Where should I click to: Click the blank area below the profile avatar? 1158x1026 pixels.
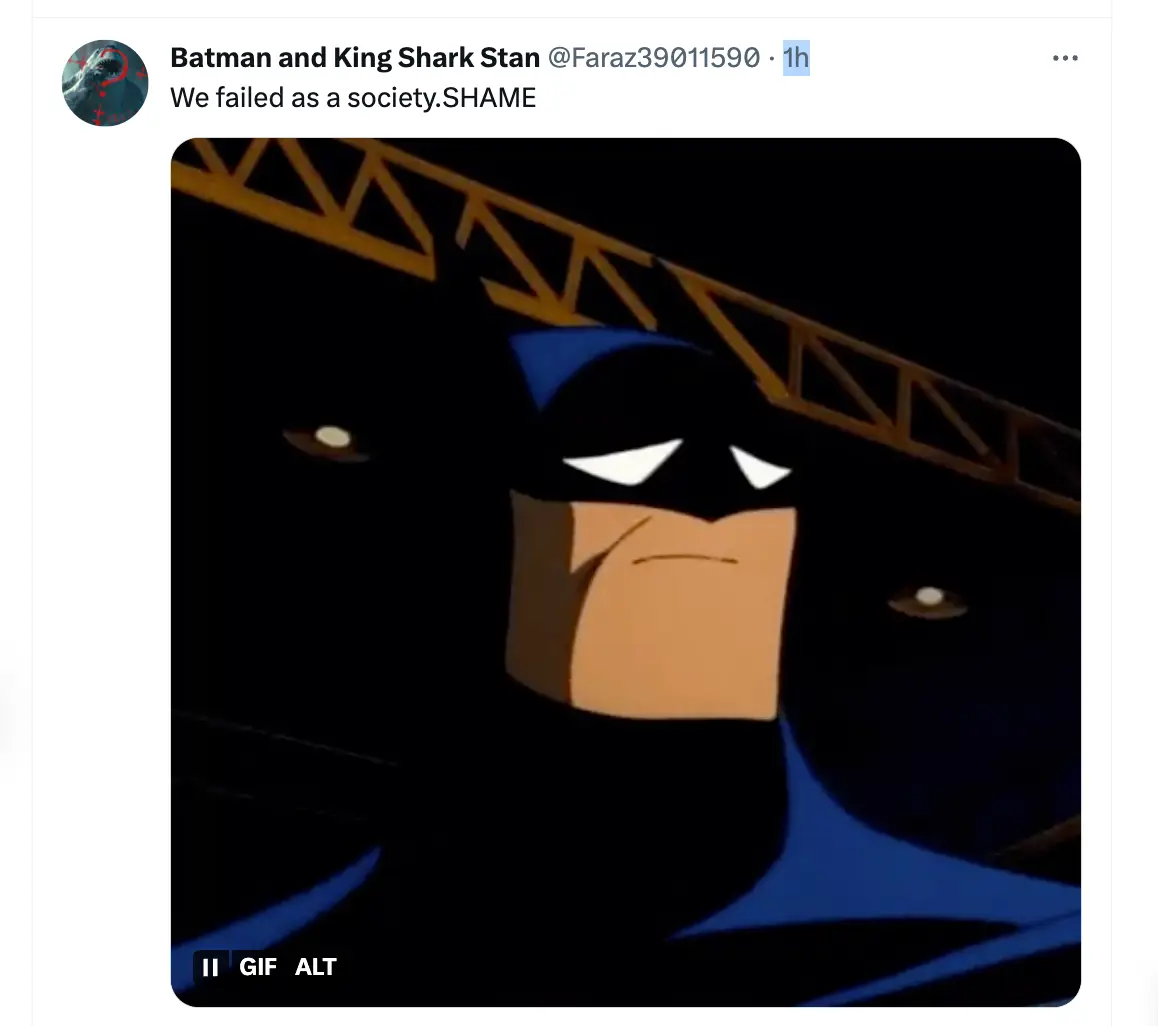click(x=105, y=500)
